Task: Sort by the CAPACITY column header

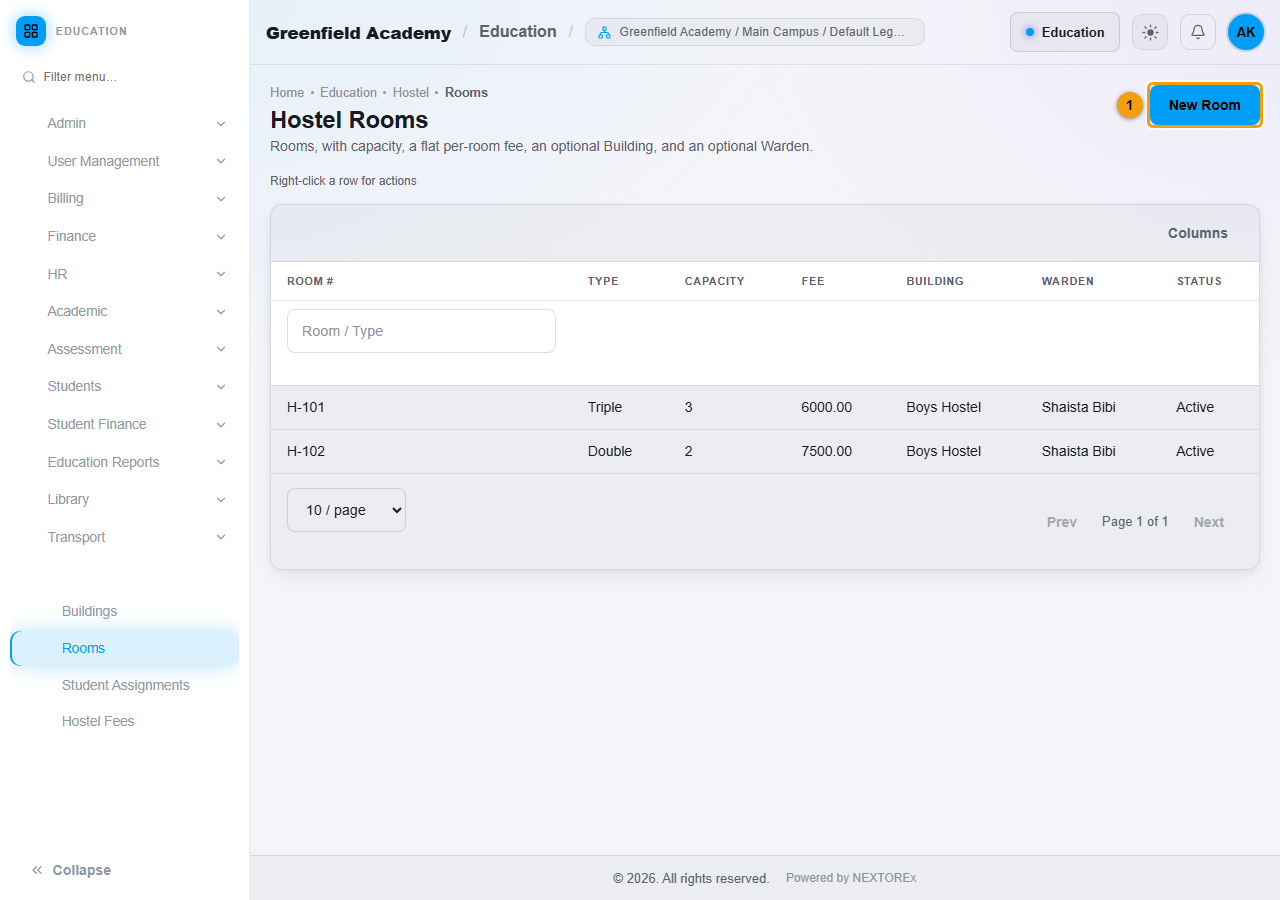Action: 715,281
